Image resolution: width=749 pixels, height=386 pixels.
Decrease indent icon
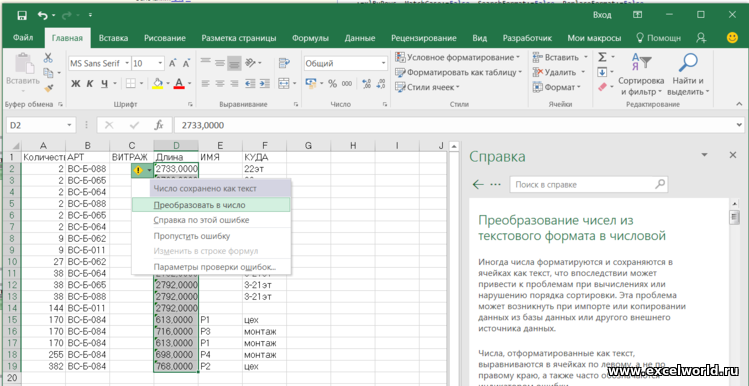coord(250,84)
